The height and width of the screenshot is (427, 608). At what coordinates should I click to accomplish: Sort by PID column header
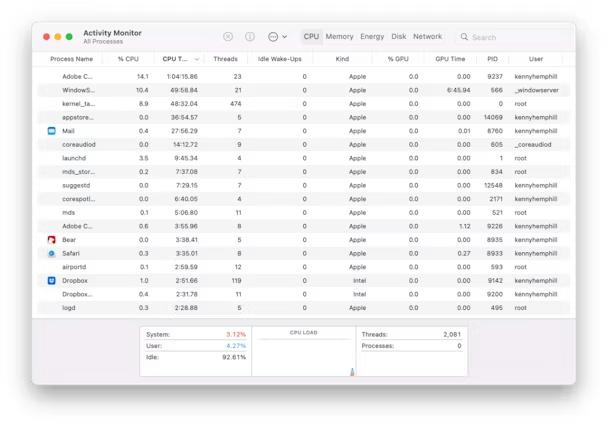tap(492, 59)
